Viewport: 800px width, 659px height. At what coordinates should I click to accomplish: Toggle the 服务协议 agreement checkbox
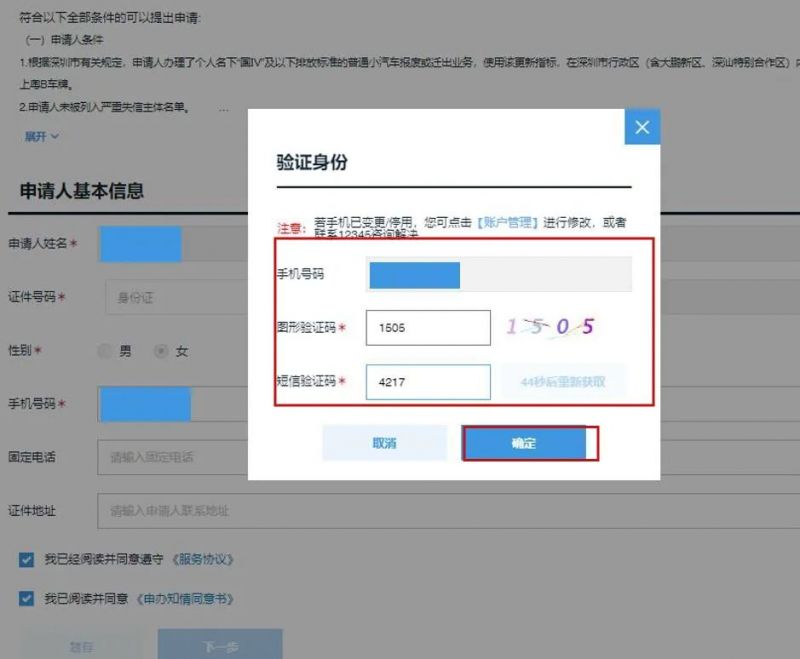[x=27, y=560]
